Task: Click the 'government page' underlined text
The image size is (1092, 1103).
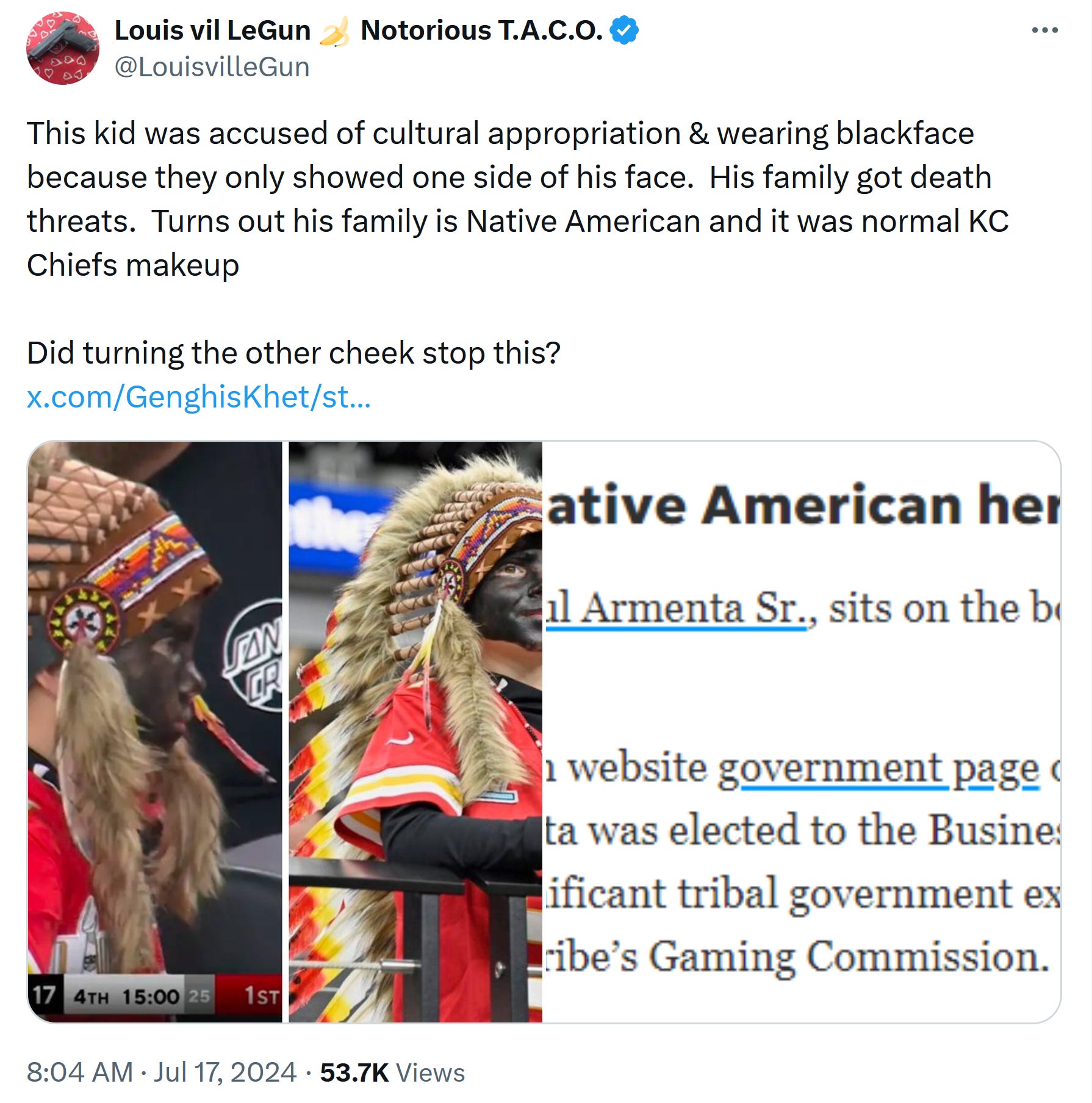Action: pyautogui.click(x=878, y=769)
